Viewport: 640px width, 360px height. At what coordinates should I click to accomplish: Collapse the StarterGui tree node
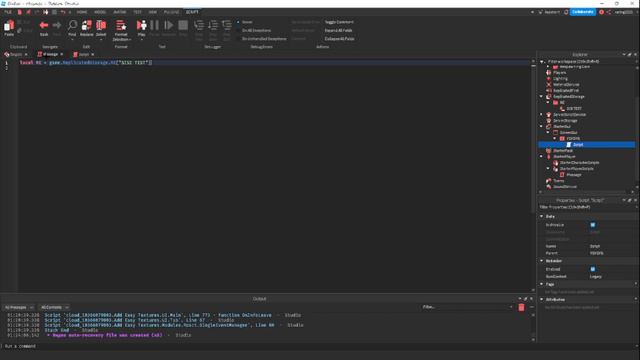pyautogui.click(x=542, y=127)
